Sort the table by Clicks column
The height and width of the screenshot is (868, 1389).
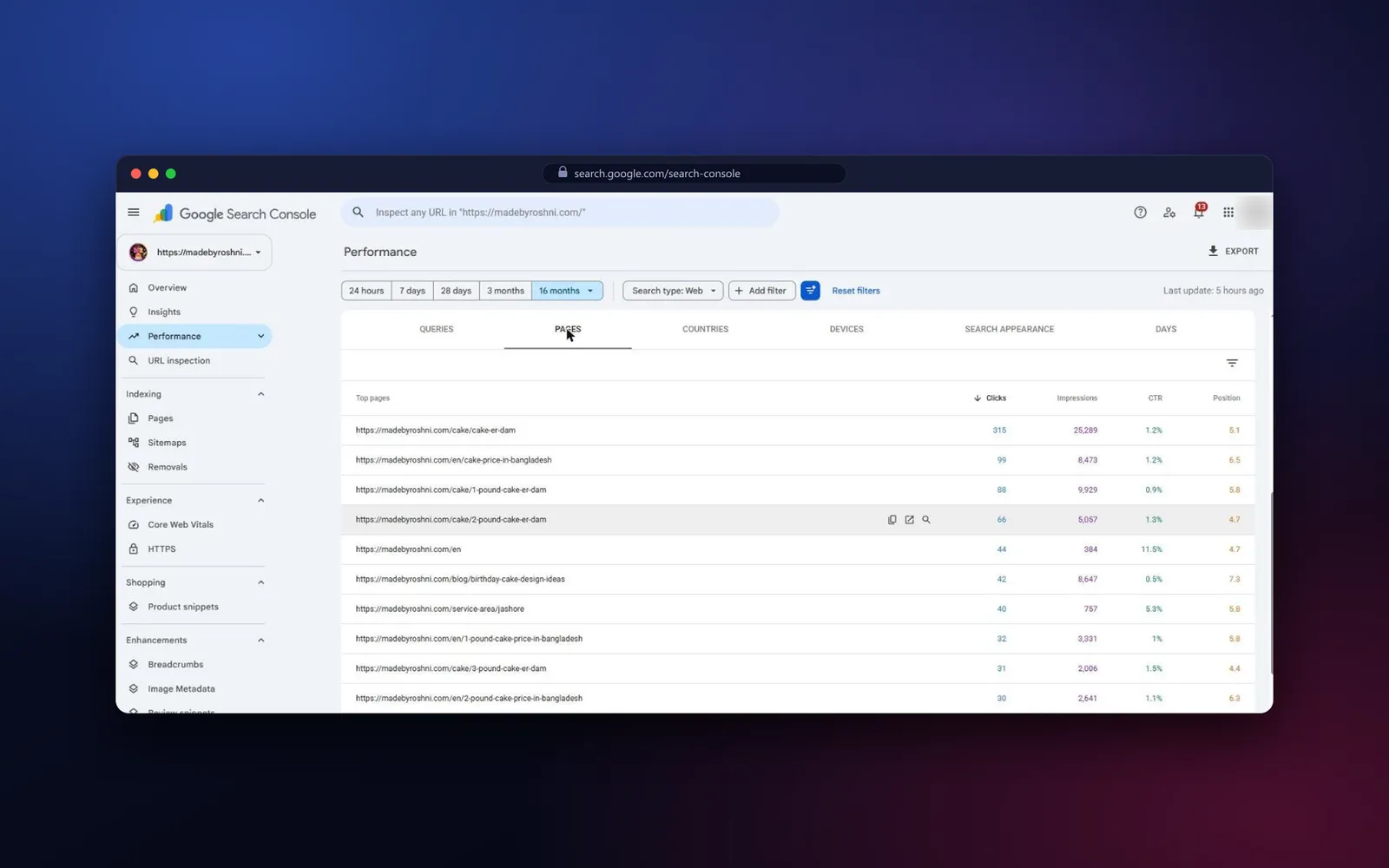click(x=990, y=398)
